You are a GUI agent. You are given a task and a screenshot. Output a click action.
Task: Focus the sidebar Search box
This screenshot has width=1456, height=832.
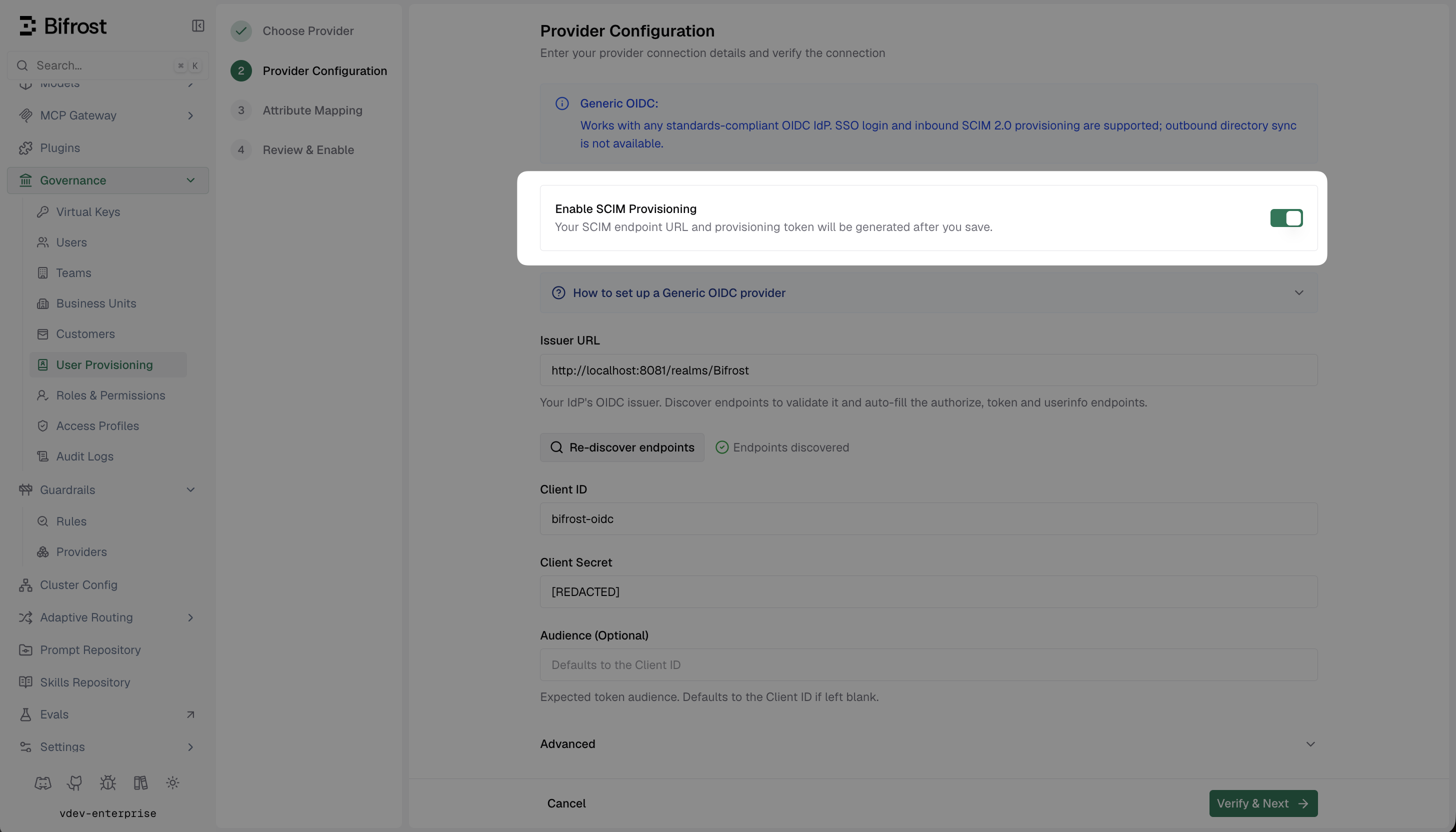108,65
